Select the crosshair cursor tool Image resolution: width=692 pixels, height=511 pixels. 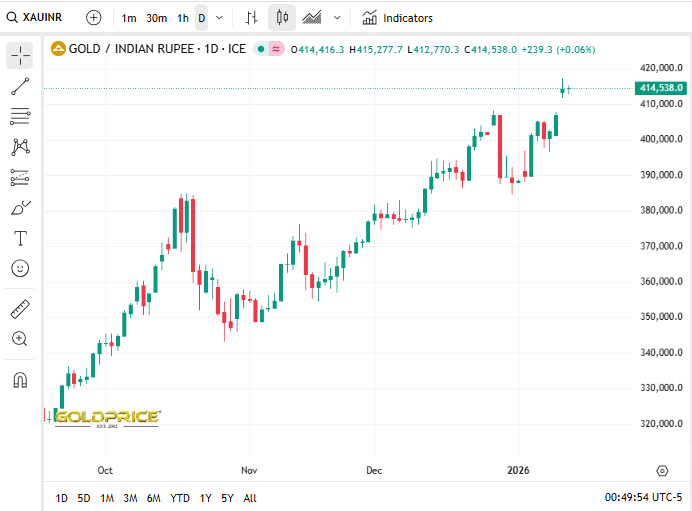click(x=20, y=56)
